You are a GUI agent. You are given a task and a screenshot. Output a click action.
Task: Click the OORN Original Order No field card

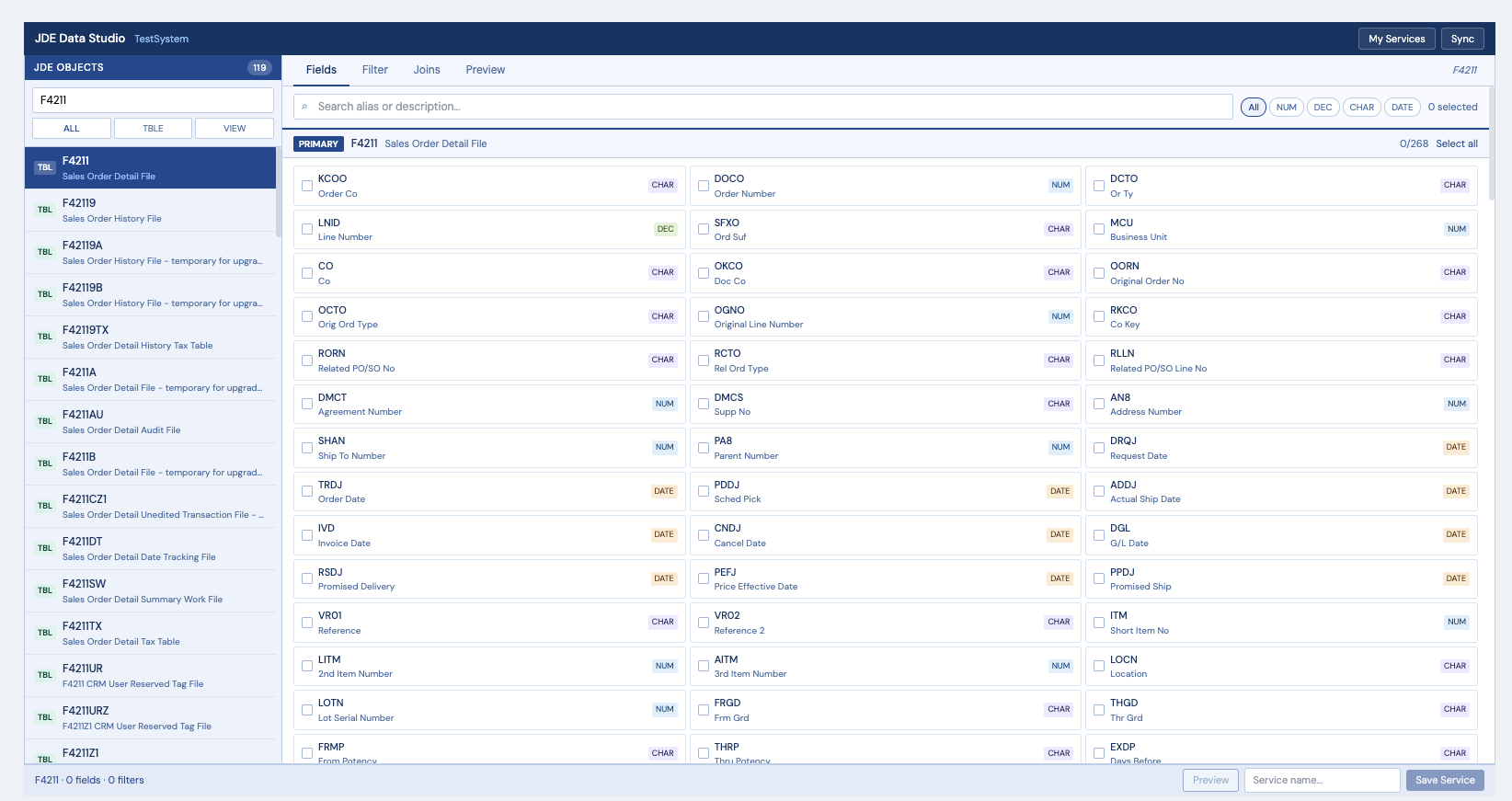[1281, 273]
